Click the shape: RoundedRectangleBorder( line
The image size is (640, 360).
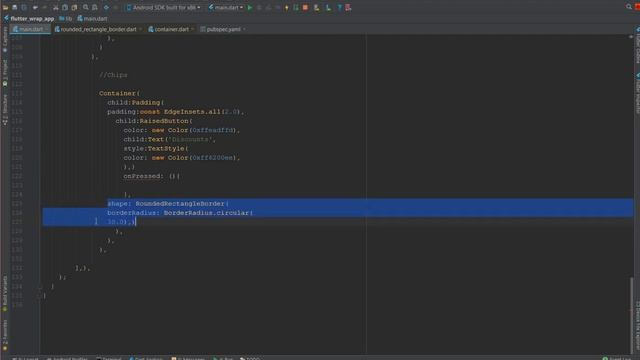point(168,203)
